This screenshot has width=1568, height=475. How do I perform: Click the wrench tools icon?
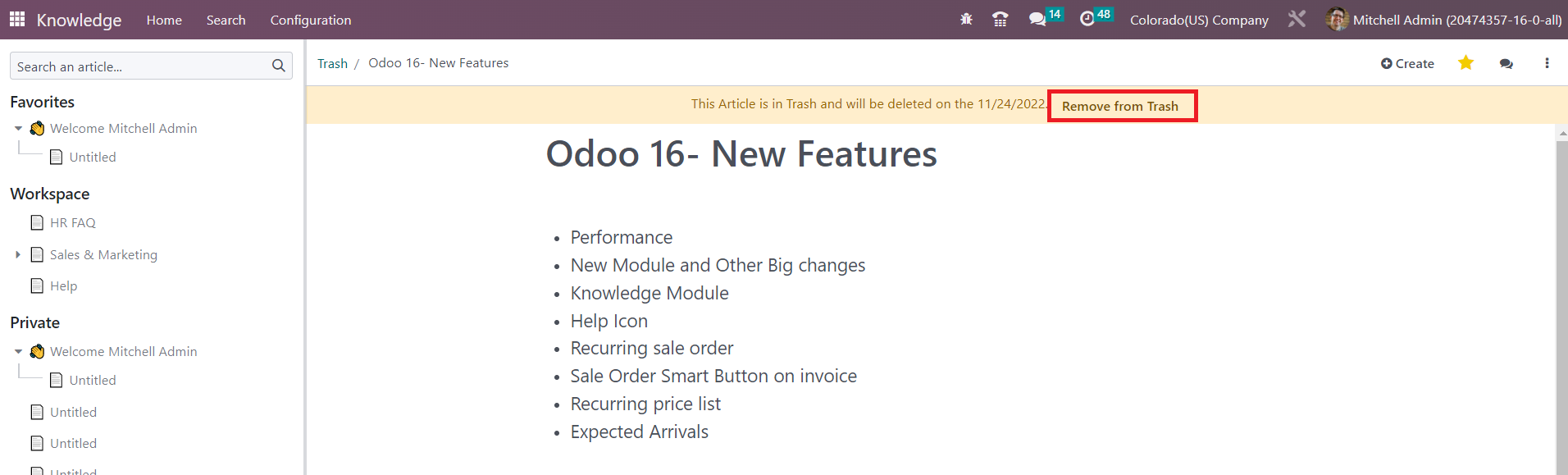click(1297, 18)
